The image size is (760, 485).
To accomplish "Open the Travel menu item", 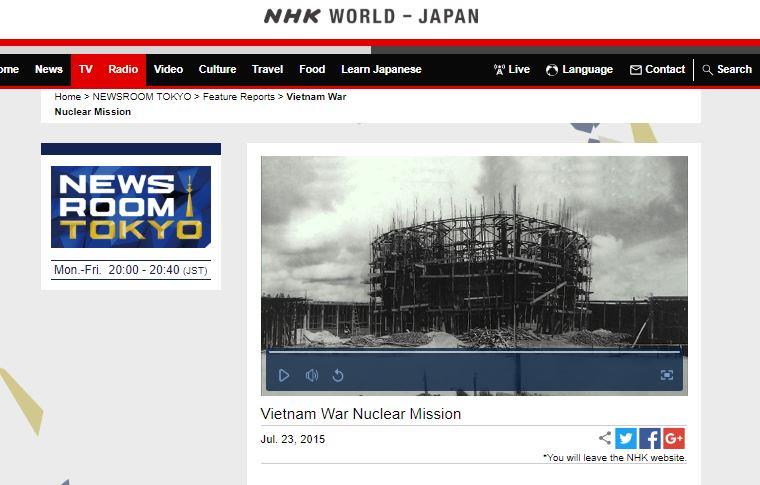I will tap(268, 69).
